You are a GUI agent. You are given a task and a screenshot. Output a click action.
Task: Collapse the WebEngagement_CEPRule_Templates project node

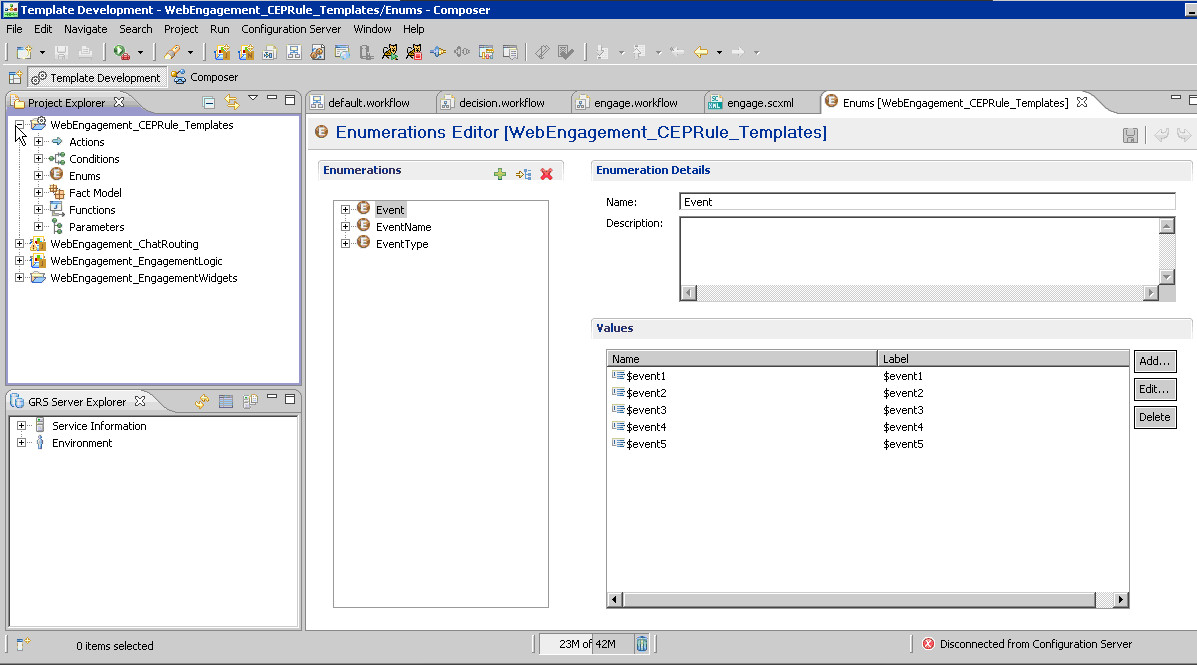[x=20, y=125]
